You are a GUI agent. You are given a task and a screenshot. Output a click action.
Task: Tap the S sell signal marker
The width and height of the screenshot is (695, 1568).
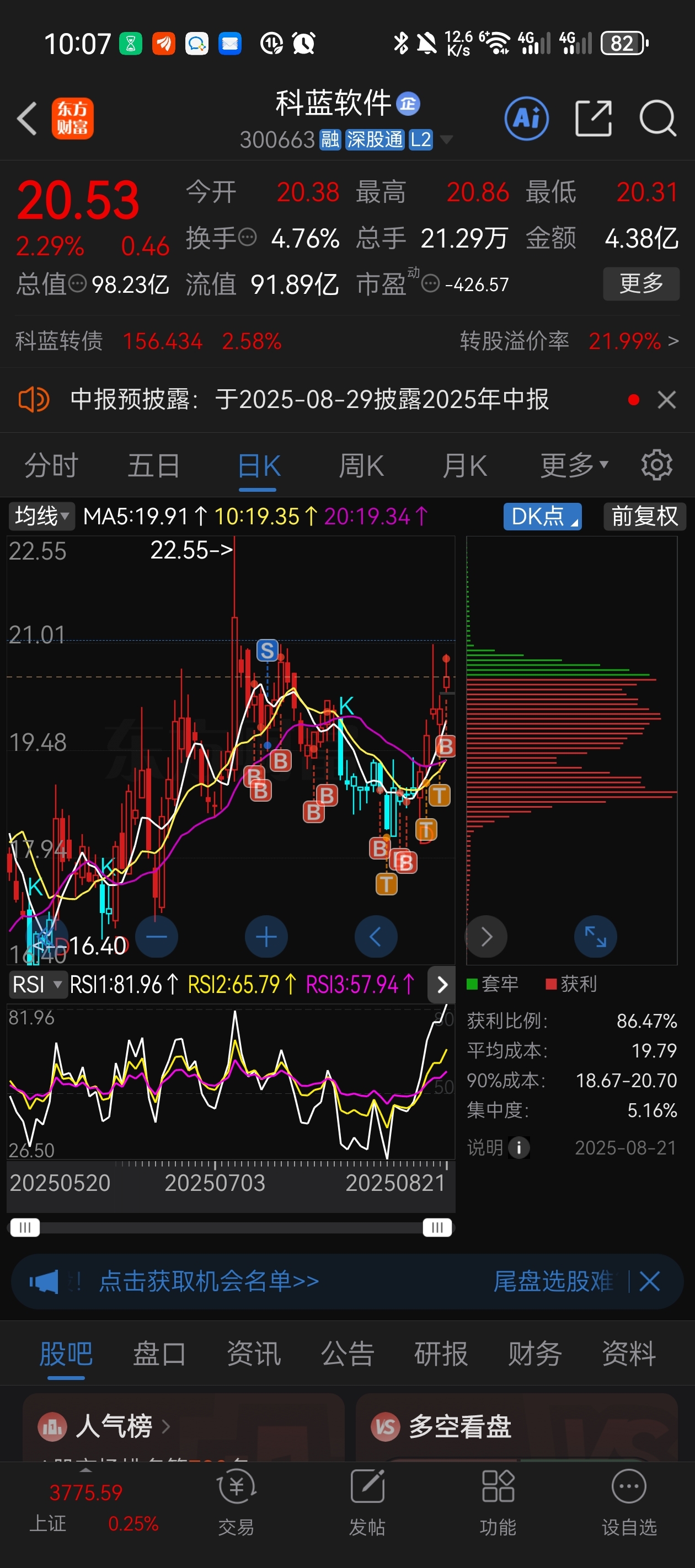click(267, 651)
